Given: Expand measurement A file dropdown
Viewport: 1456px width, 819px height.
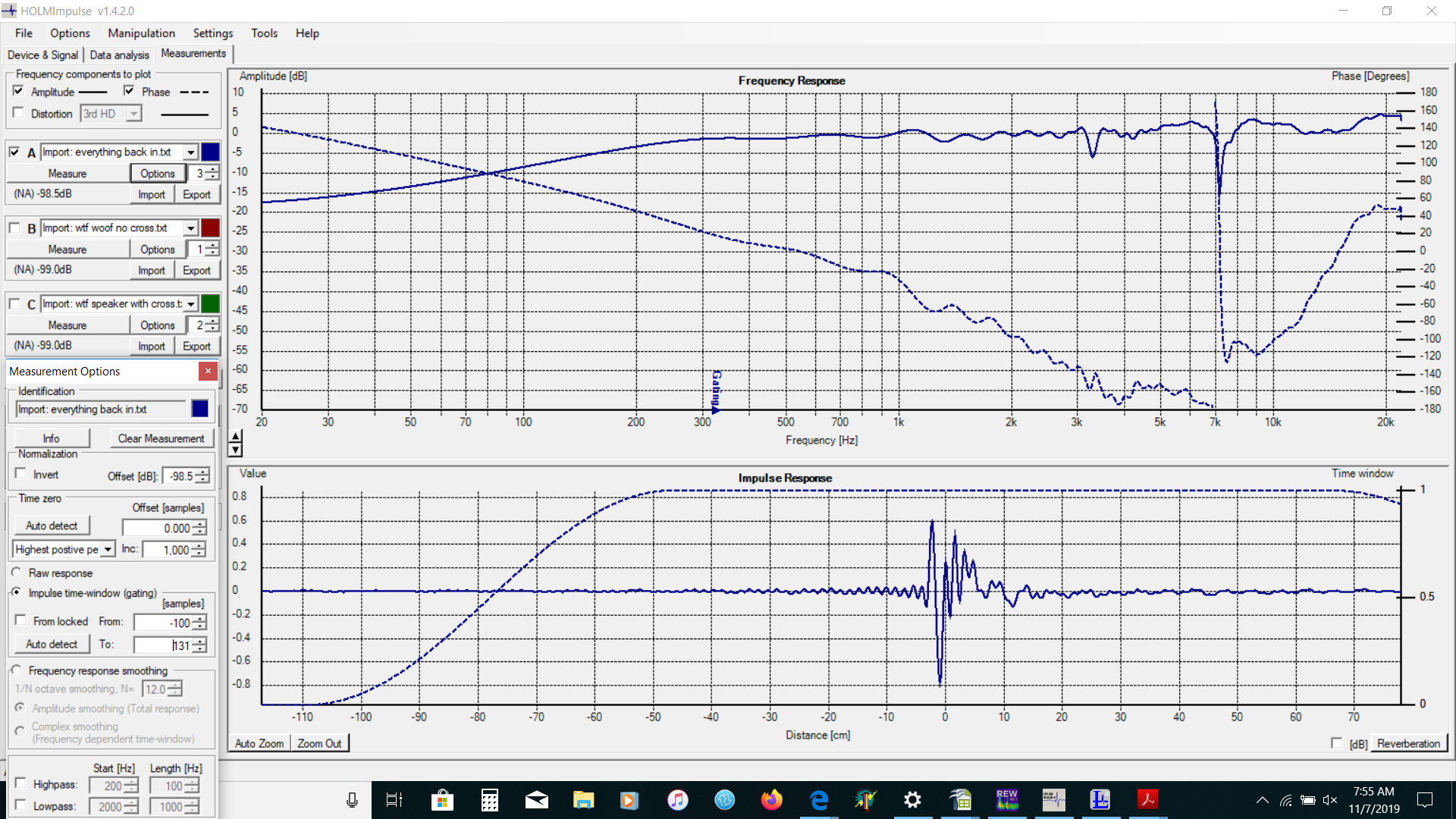Looking at the screenshot, I should [191, 152].
